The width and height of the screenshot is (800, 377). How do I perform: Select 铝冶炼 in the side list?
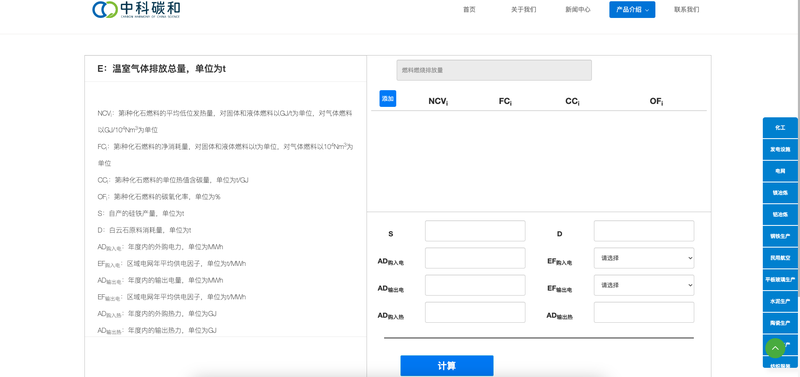(780, 215)
